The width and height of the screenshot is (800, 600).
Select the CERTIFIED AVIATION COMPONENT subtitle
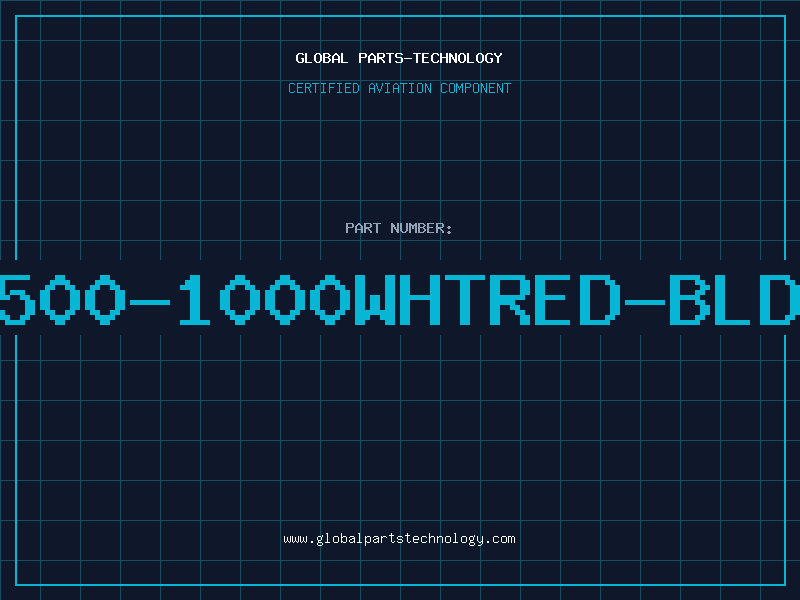click(x=399, y=88)
